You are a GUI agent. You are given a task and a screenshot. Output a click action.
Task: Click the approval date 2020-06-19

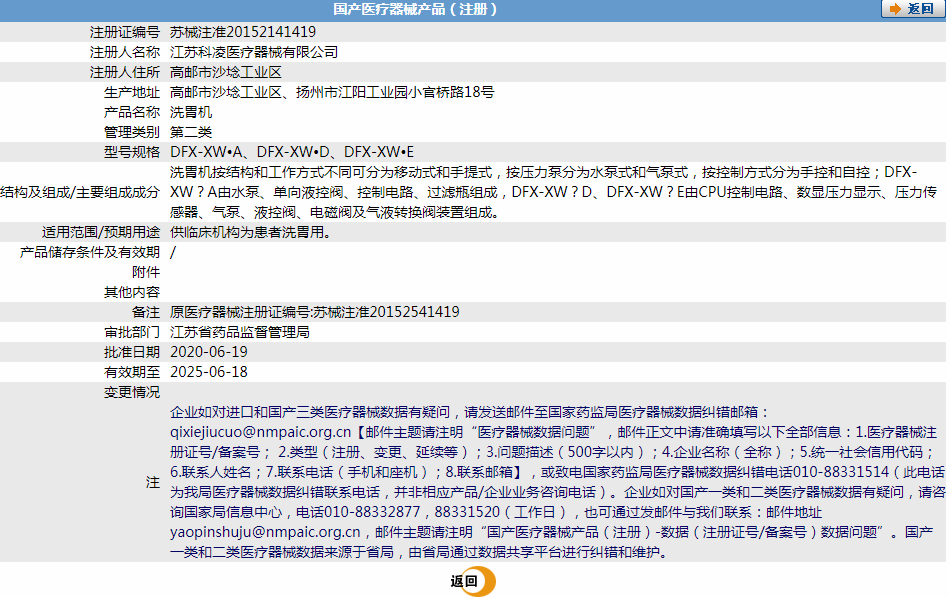[209, 352]
